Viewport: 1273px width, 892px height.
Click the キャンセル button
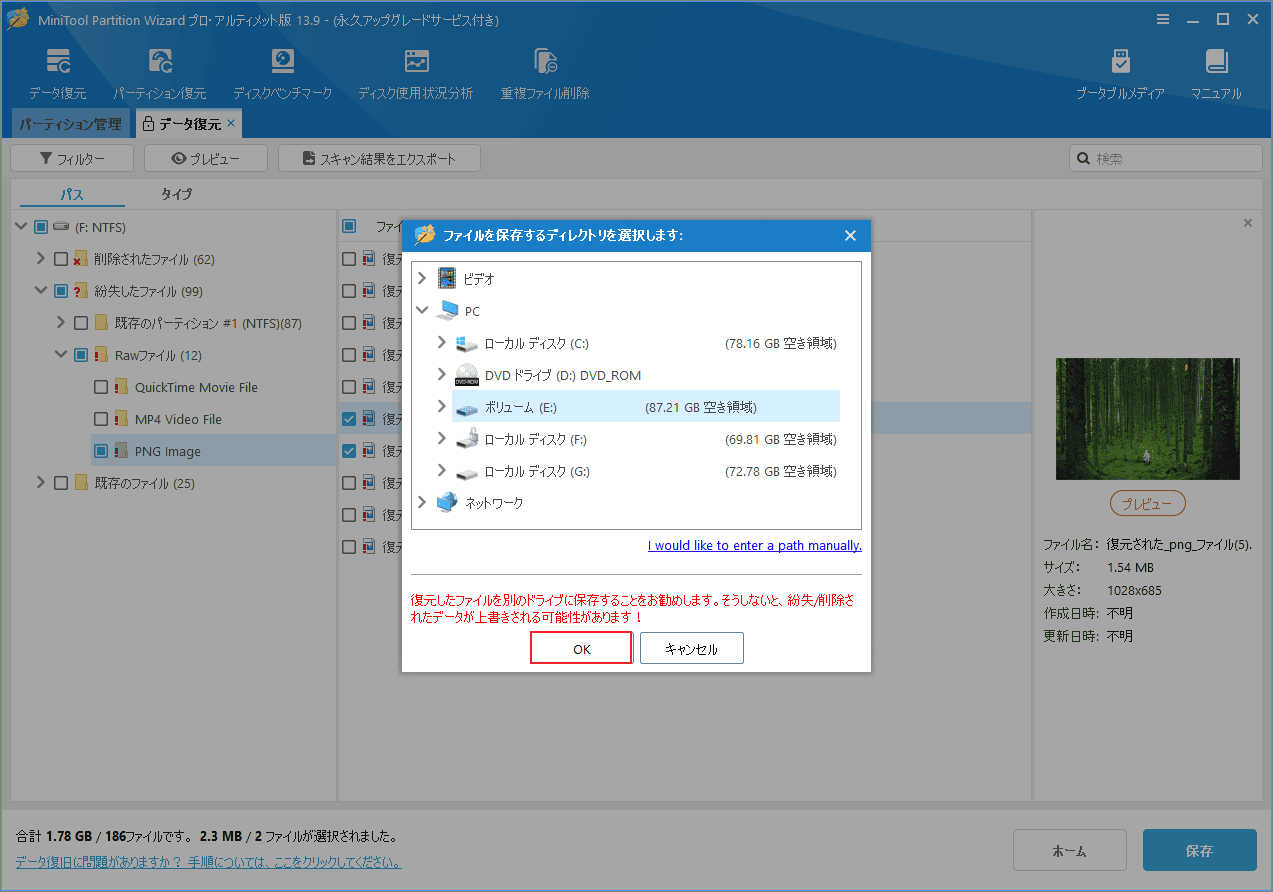pos(692,648)
